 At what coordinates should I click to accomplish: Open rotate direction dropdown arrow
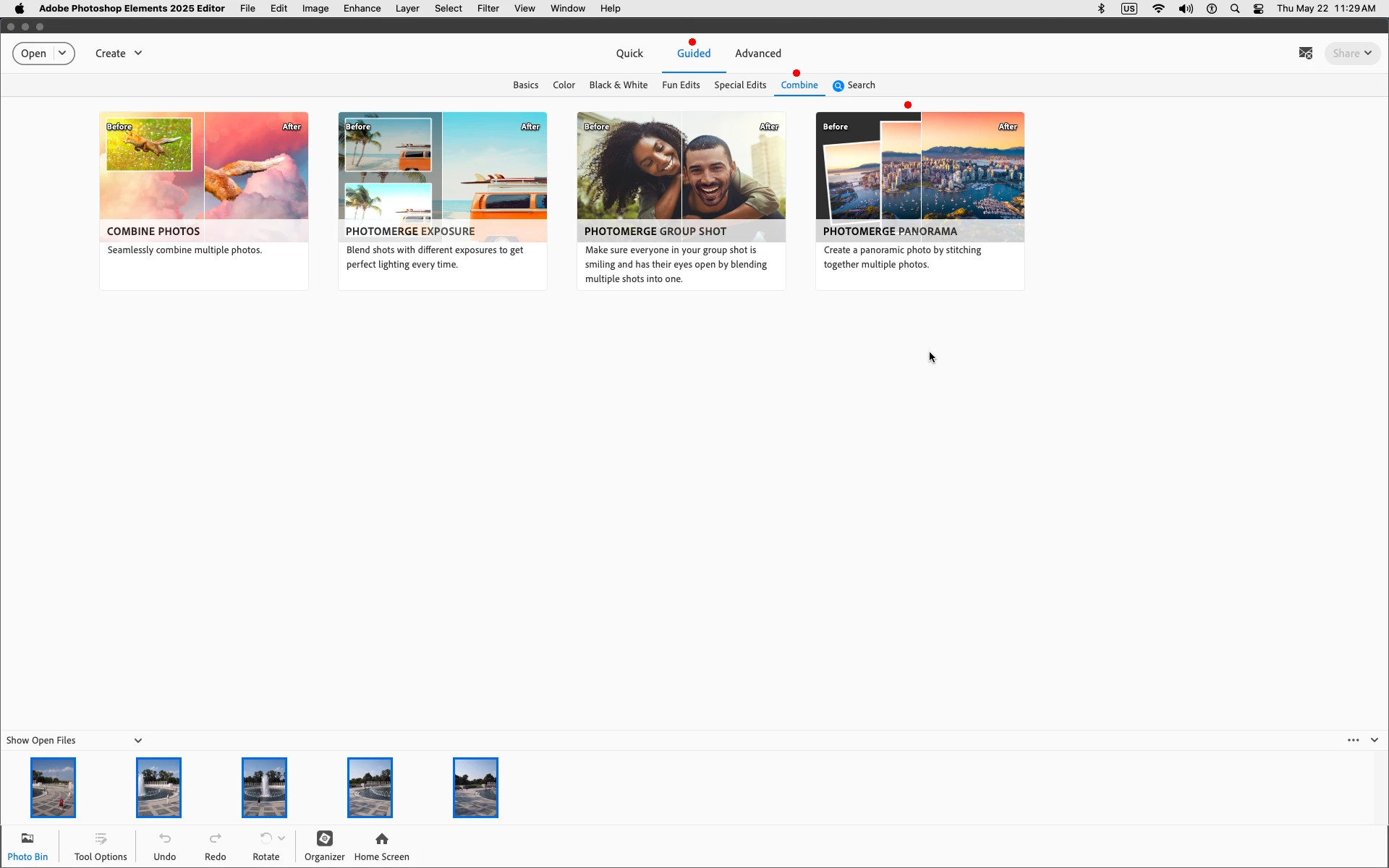281,838
